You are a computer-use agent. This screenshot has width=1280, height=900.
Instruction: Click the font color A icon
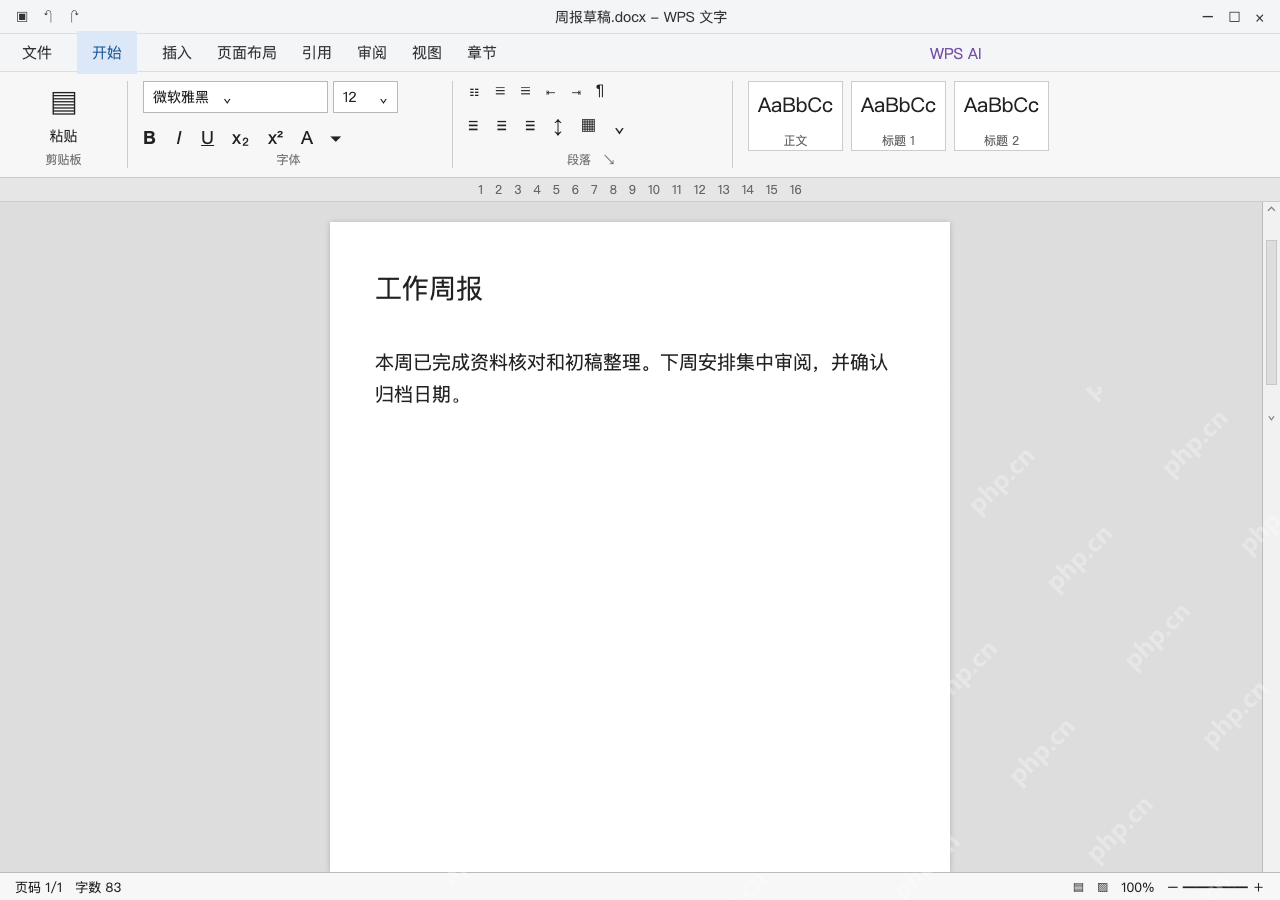tap(307, 138)
